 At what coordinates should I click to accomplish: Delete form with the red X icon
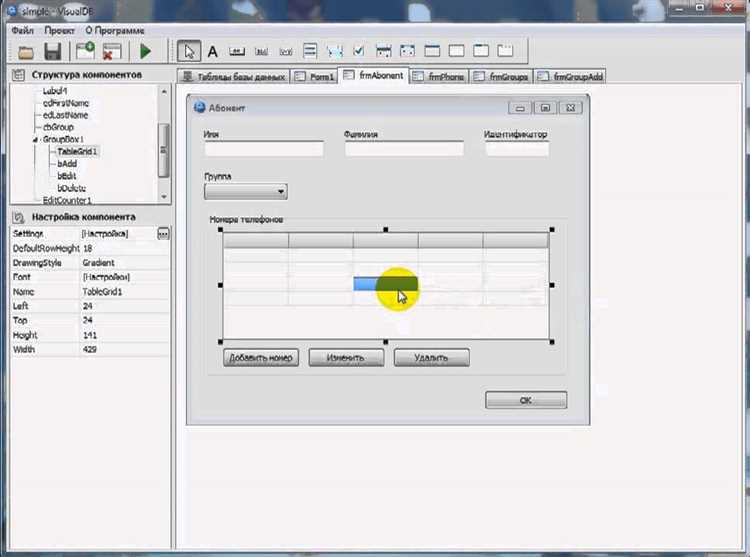click(x=112, y=52)
